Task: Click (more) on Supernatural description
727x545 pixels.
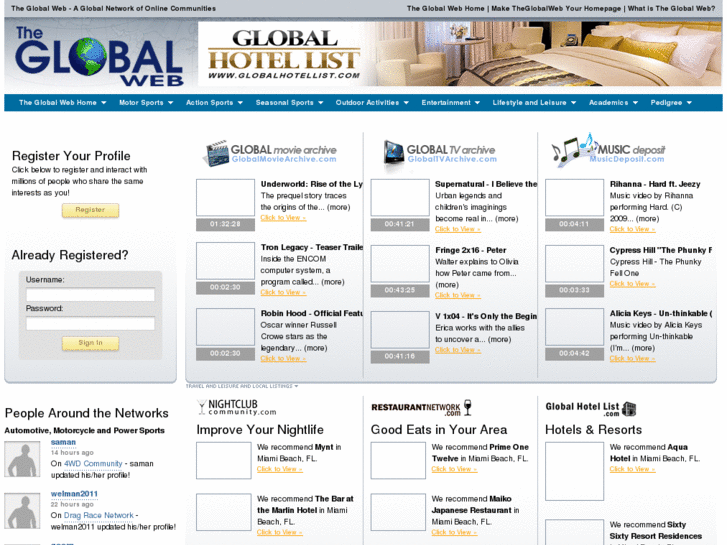Action: point(506,218)
